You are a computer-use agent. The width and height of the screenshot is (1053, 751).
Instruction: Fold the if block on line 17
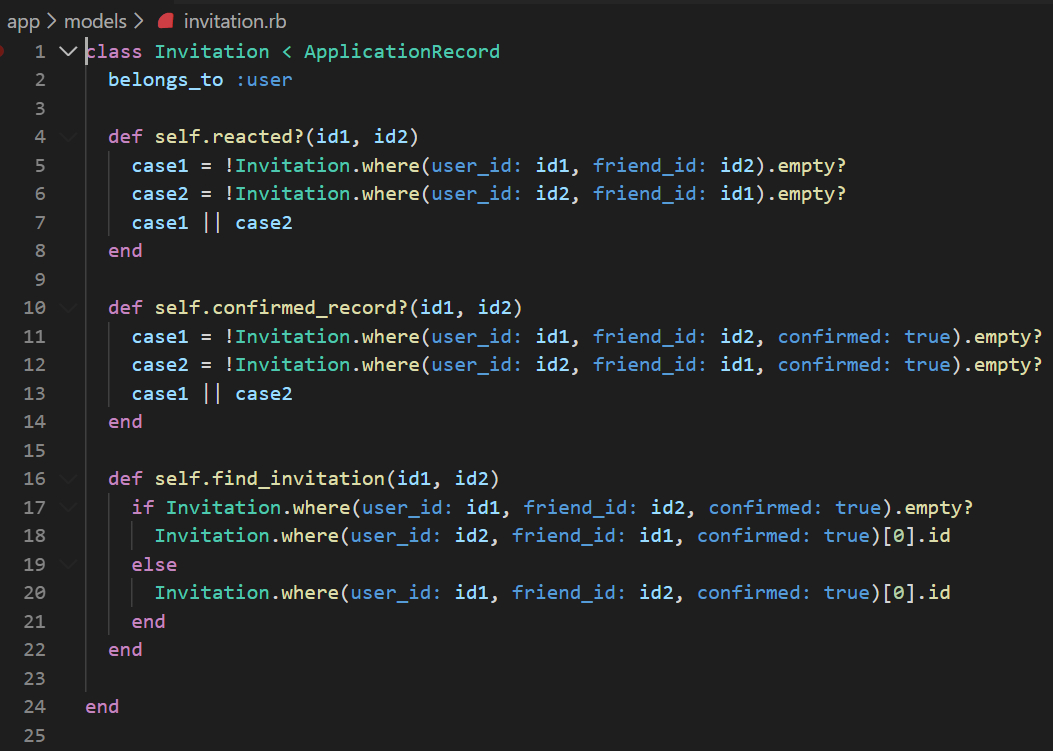coord(68,508)
